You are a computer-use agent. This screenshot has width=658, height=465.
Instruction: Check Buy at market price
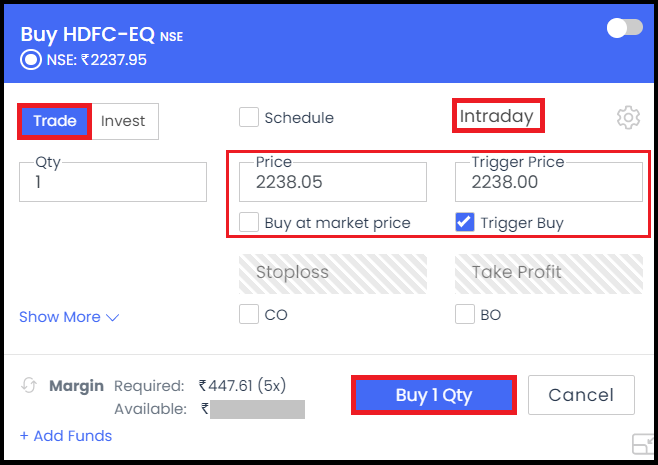point(249,222)
